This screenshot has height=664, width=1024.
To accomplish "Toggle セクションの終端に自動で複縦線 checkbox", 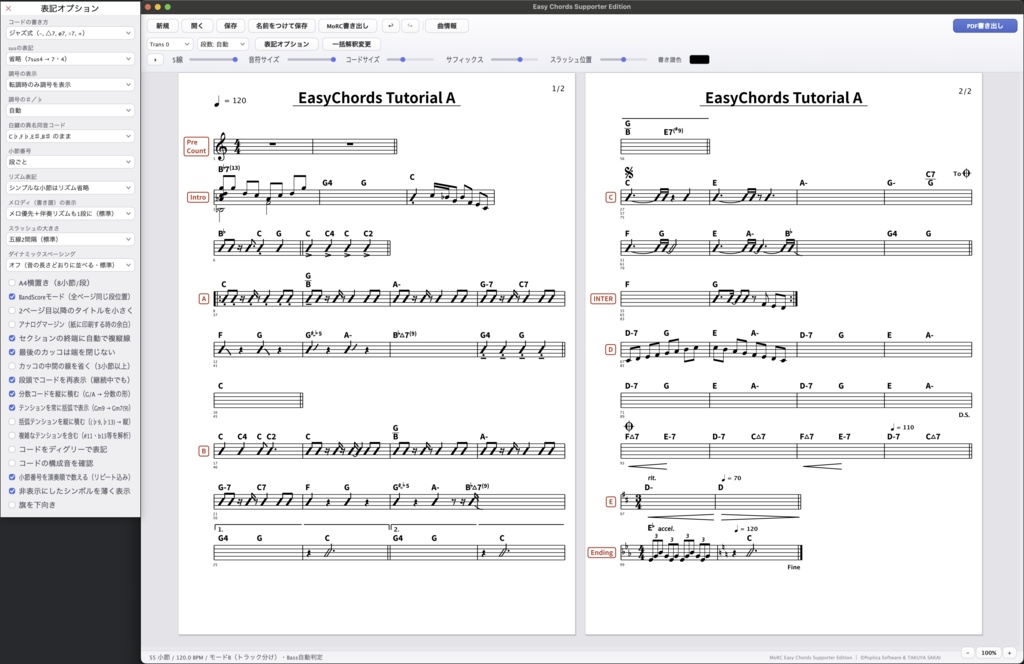I will (x=12, y=338).
